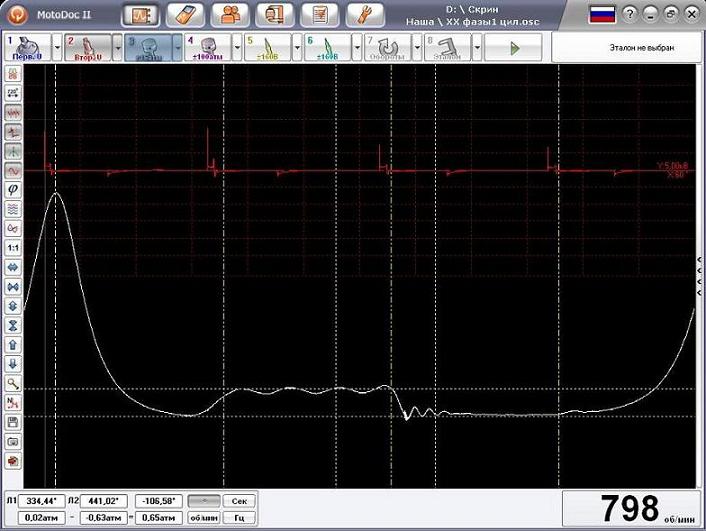Select the 720° cycle view icon

tap(13, 93)
